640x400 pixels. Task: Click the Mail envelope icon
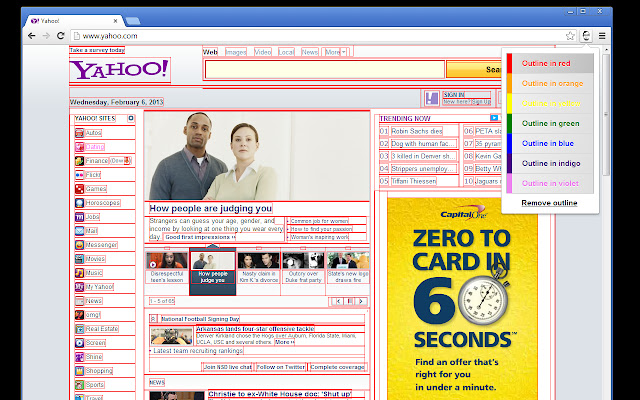79,231
